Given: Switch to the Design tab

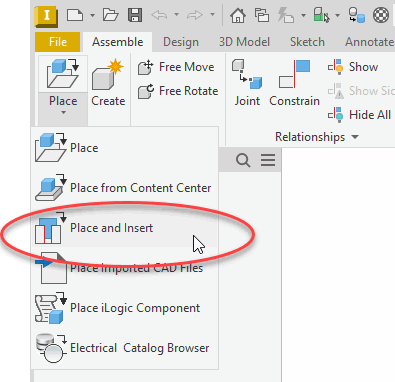Looking at the screenshot, I should (x=181, y=42).
